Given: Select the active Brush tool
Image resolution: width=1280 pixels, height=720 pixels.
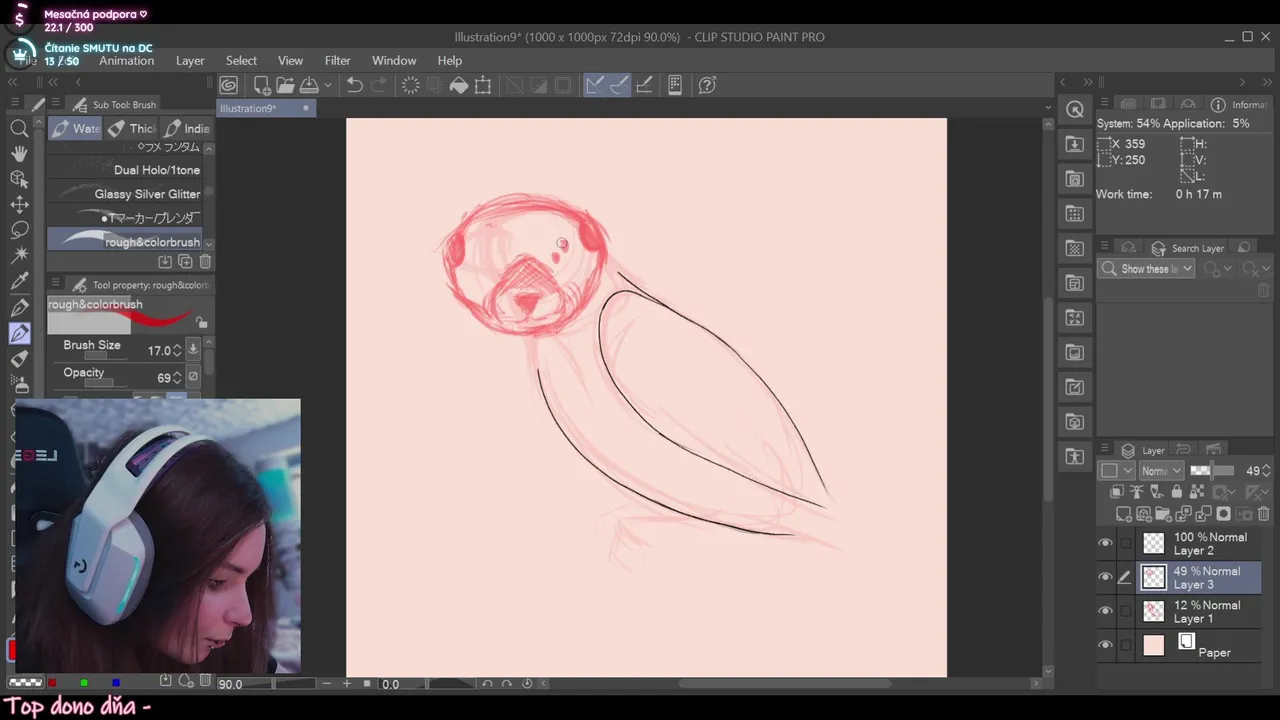Looking at the screenshot, I should click(19, 333).
